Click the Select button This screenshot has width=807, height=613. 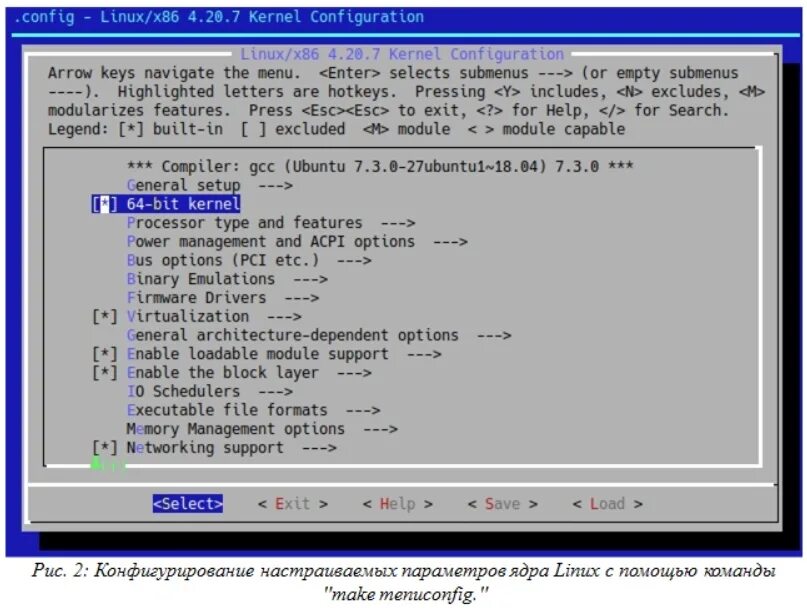[x=188, y=503]
